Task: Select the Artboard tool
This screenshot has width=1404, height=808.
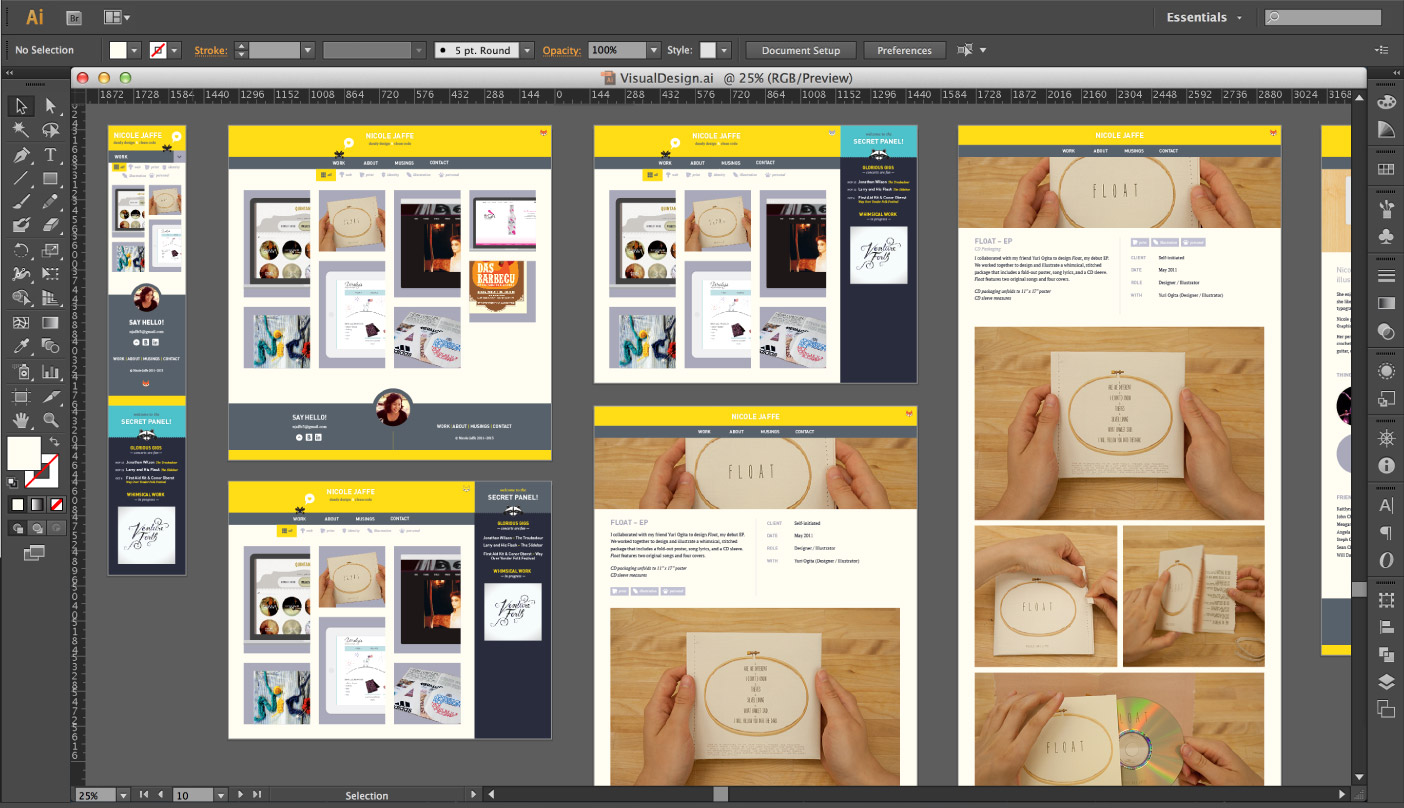Action: tap(21, 396)
